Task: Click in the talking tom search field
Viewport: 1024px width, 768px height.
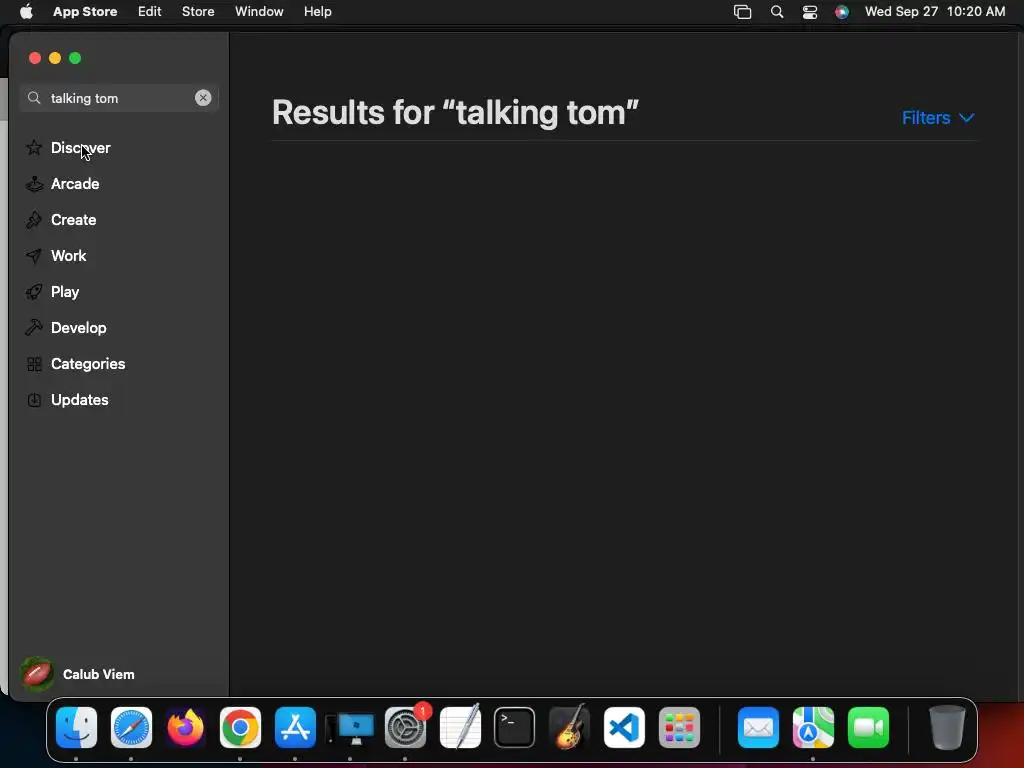Action: (119, 98)
